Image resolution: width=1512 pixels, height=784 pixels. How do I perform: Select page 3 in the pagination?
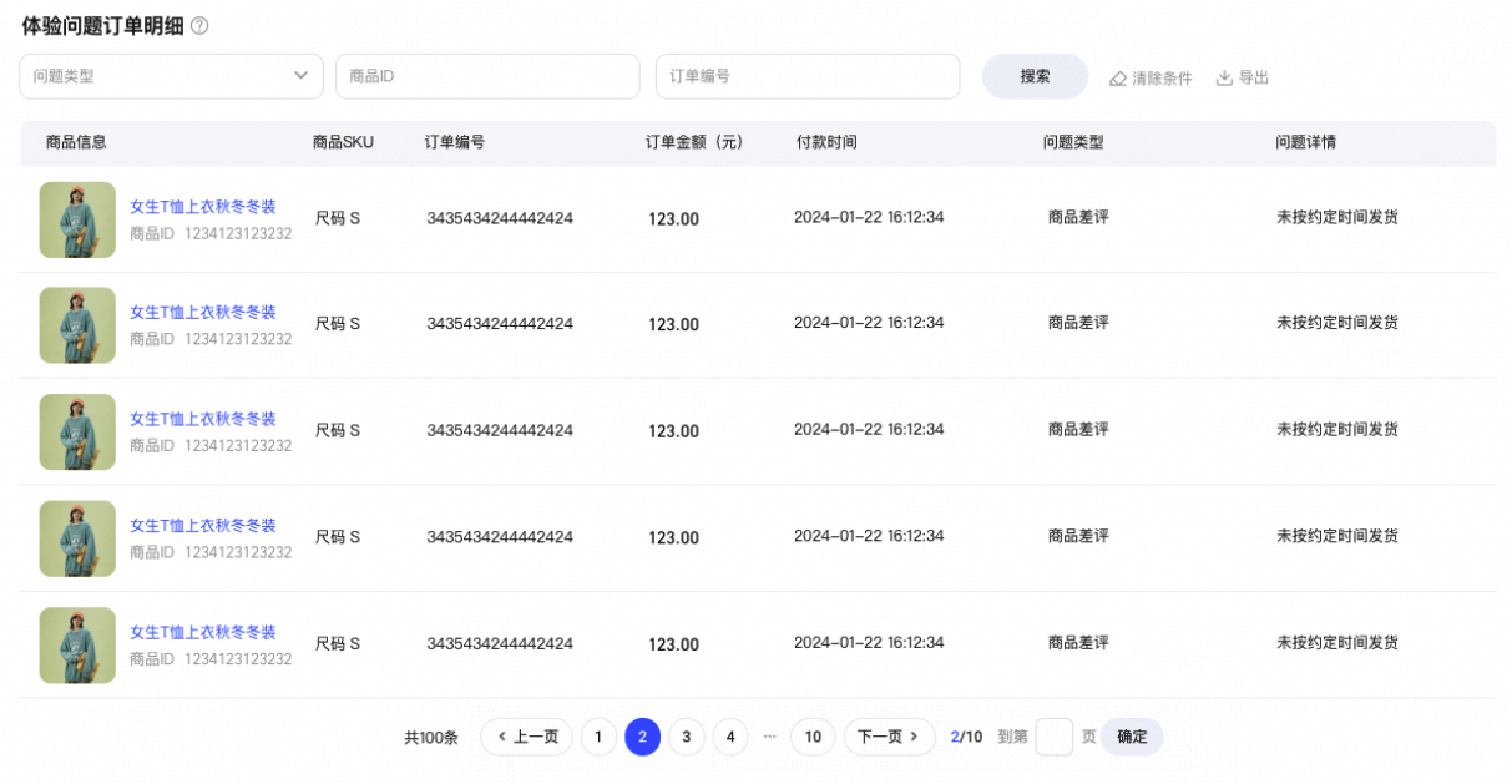(x=686, y=736)
